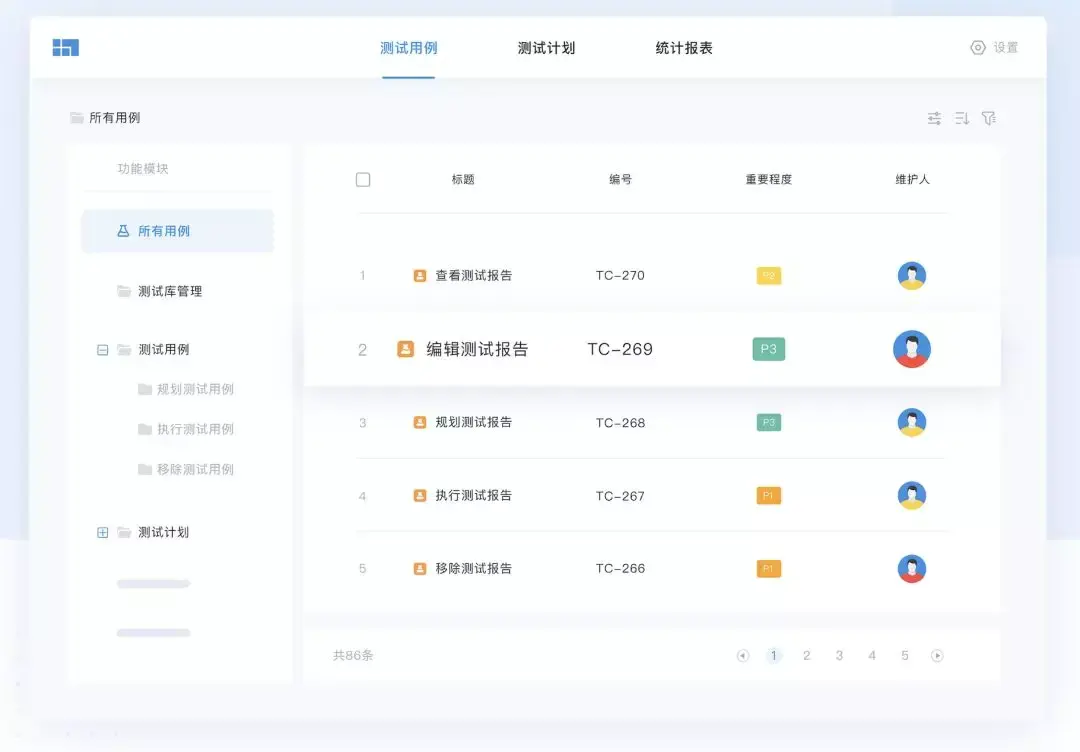The image size is (1080, 752).
Task: Click folder icon next to 规划测试用例
Action: pyautogui.click(x=145, y=389)
